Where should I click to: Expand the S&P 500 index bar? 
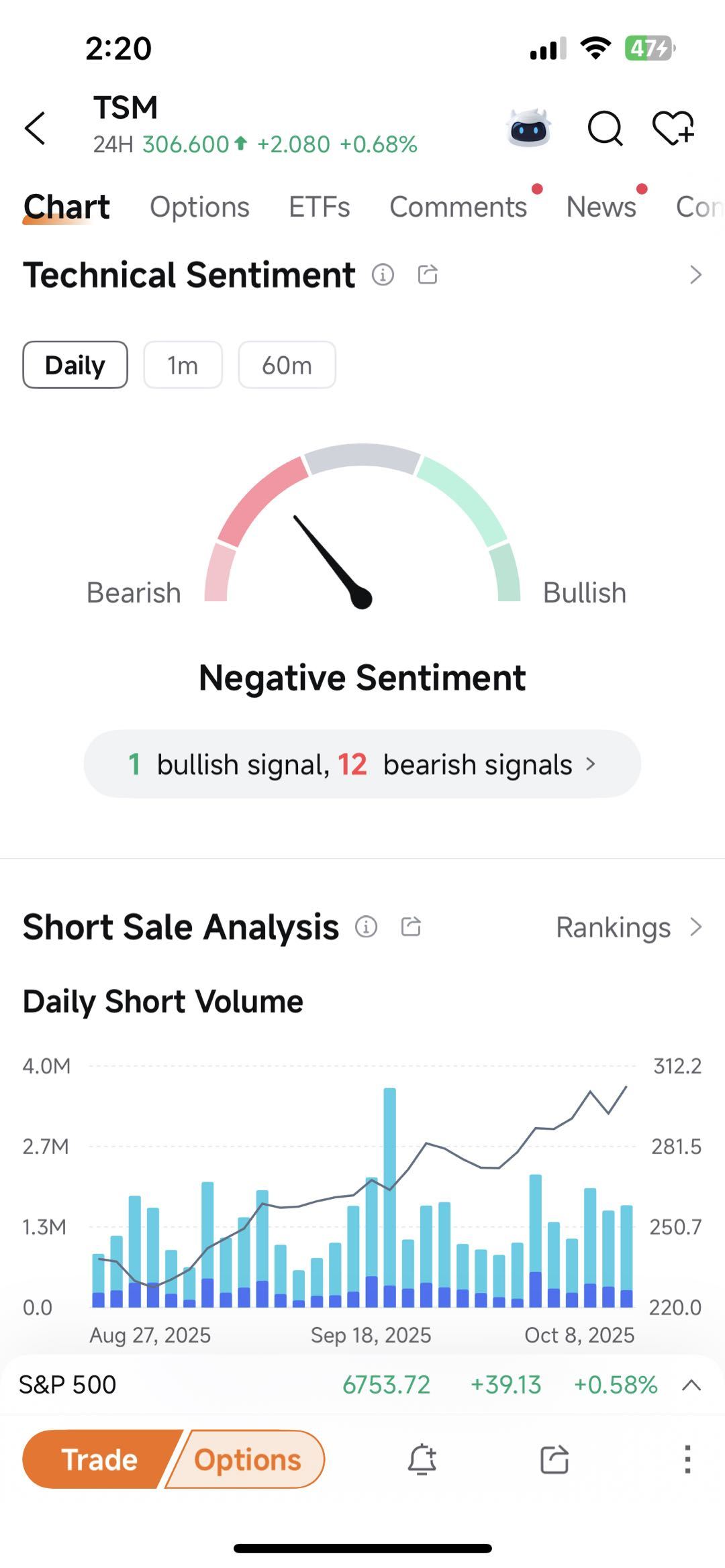[691, 1385]
